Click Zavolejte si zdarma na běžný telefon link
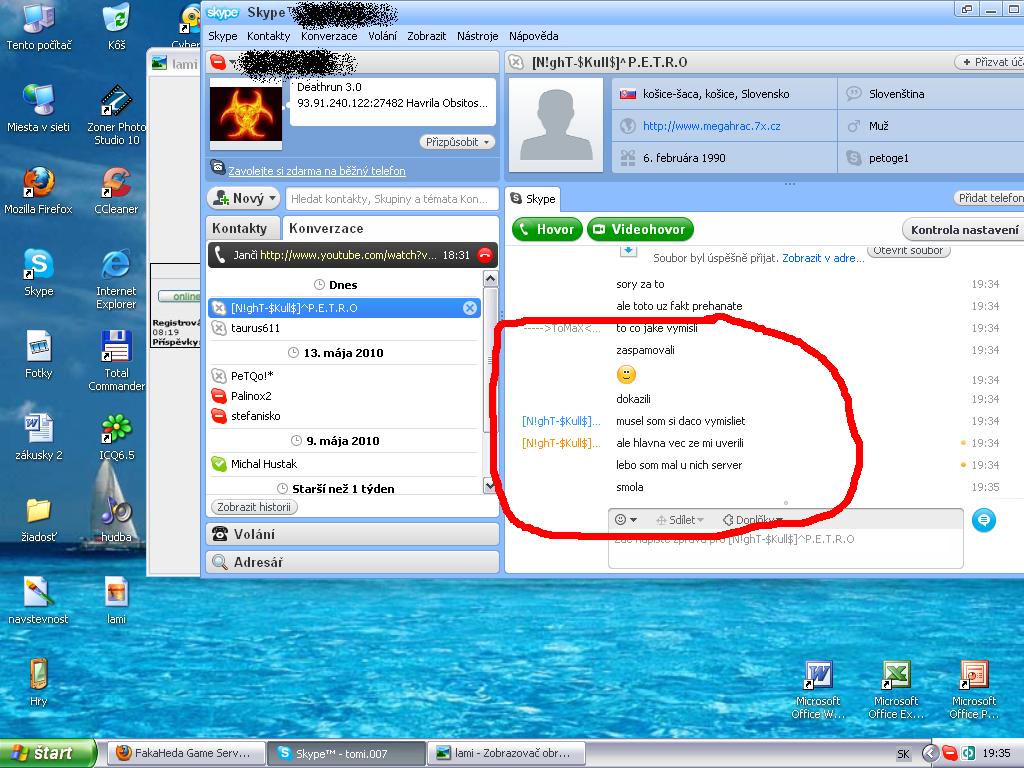Screen dimensions: 1024x768 coord(317,171)
